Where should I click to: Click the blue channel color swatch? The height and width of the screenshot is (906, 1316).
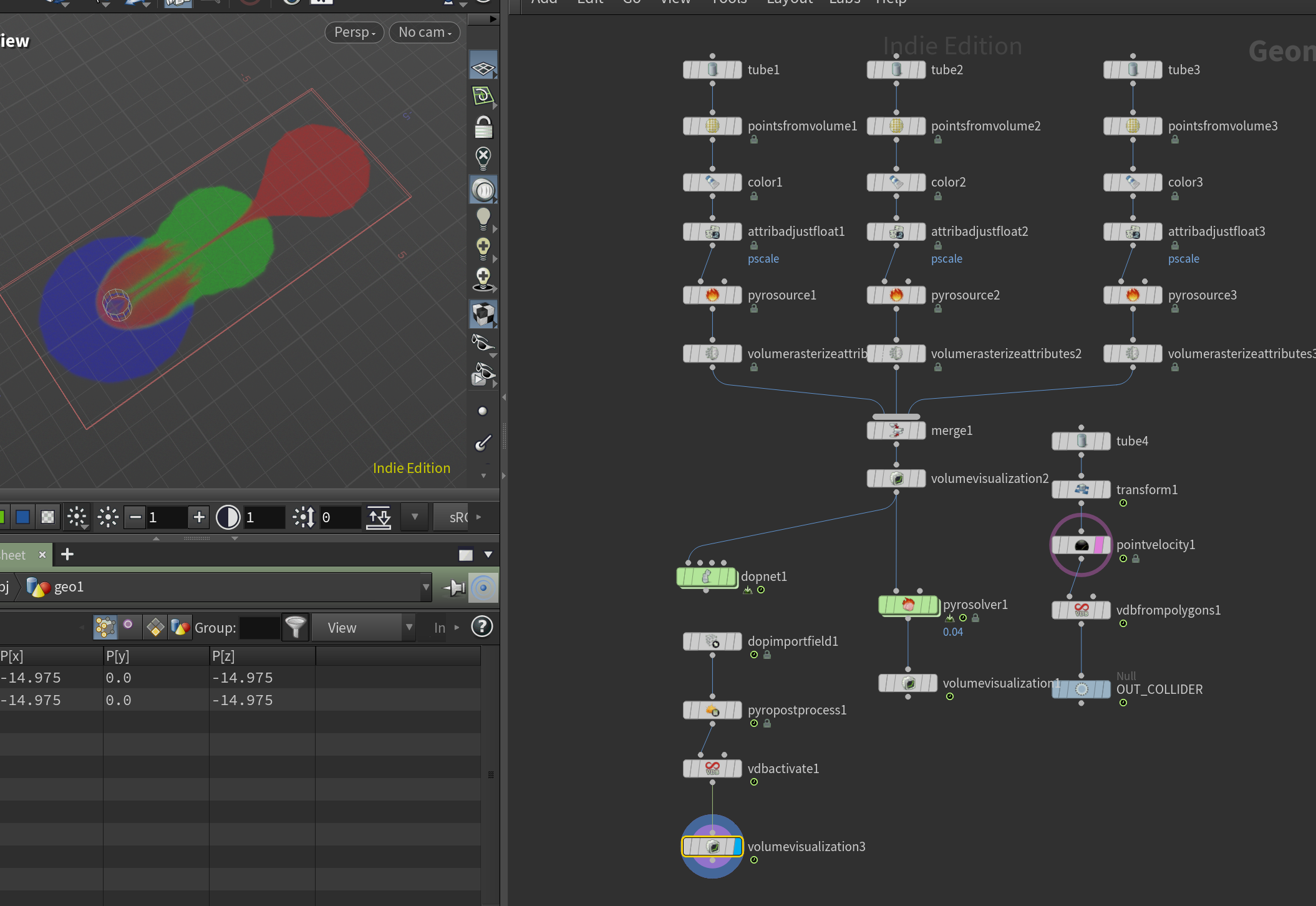[x=23, y=517]
